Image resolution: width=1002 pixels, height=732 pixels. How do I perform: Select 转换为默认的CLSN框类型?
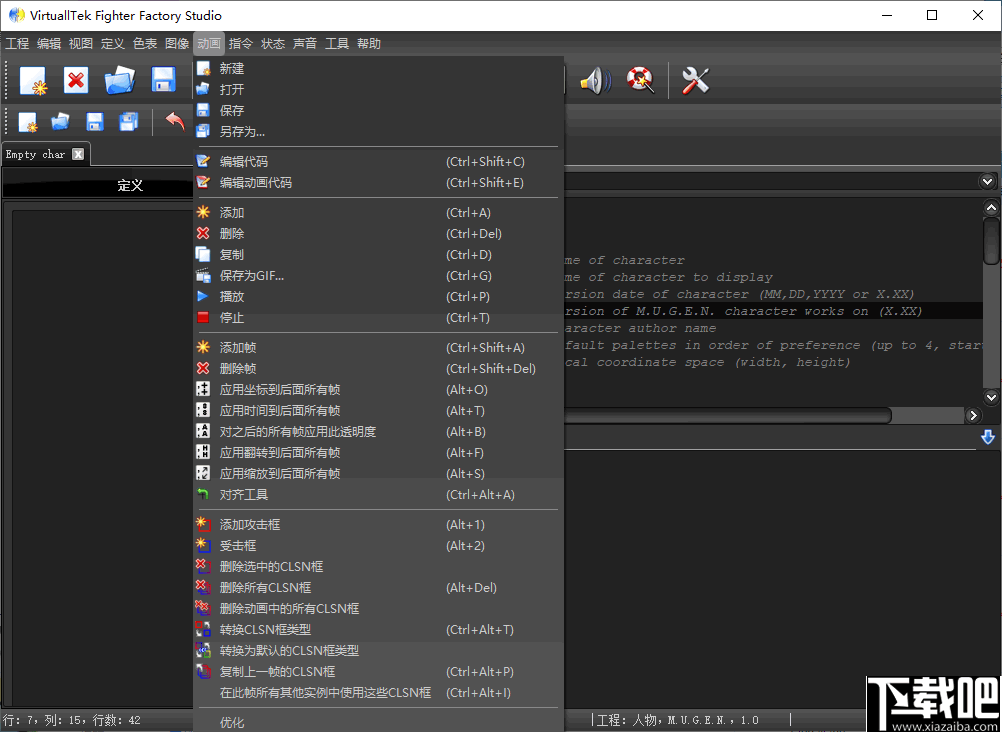(378, 651)
